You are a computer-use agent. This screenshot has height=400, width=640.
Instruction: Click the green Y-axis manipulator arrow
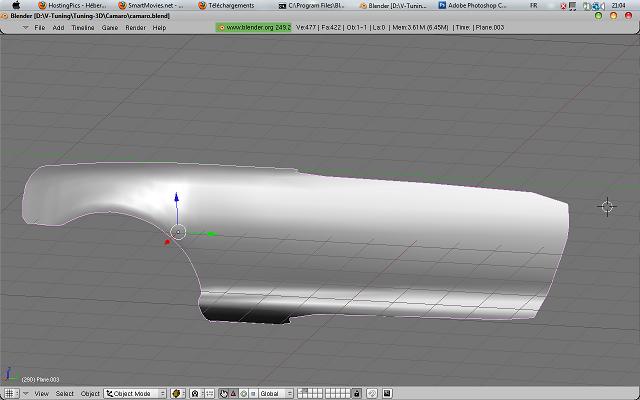click(x=211, y=234)
